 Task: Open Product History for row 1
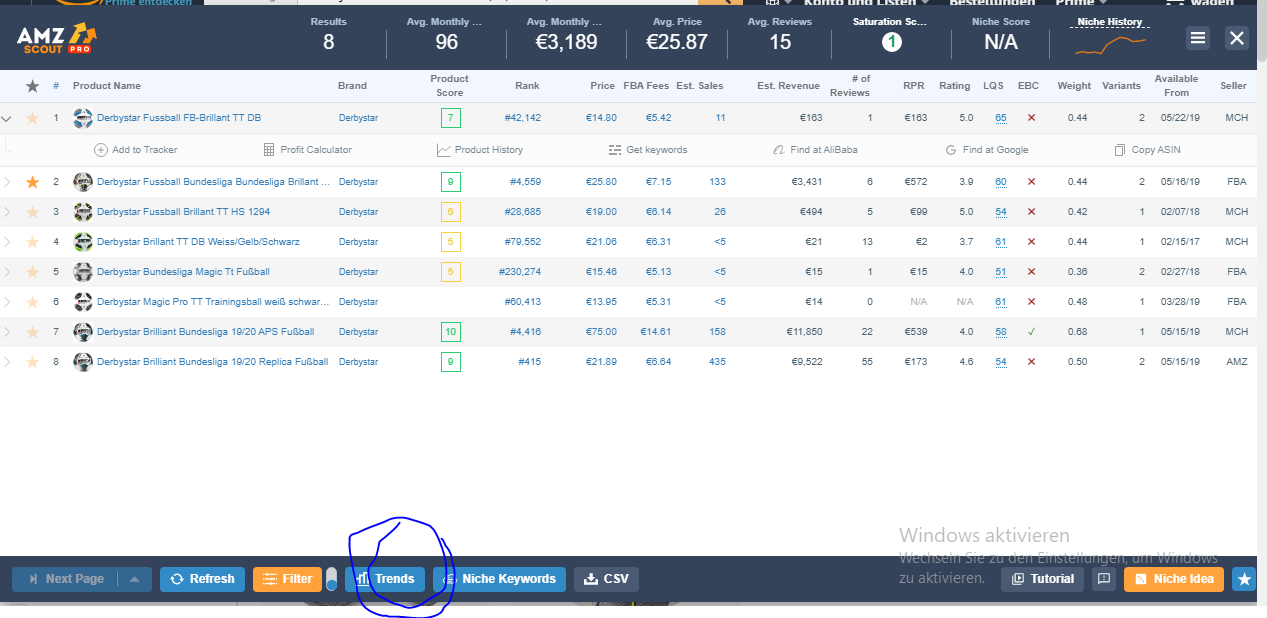480,150
